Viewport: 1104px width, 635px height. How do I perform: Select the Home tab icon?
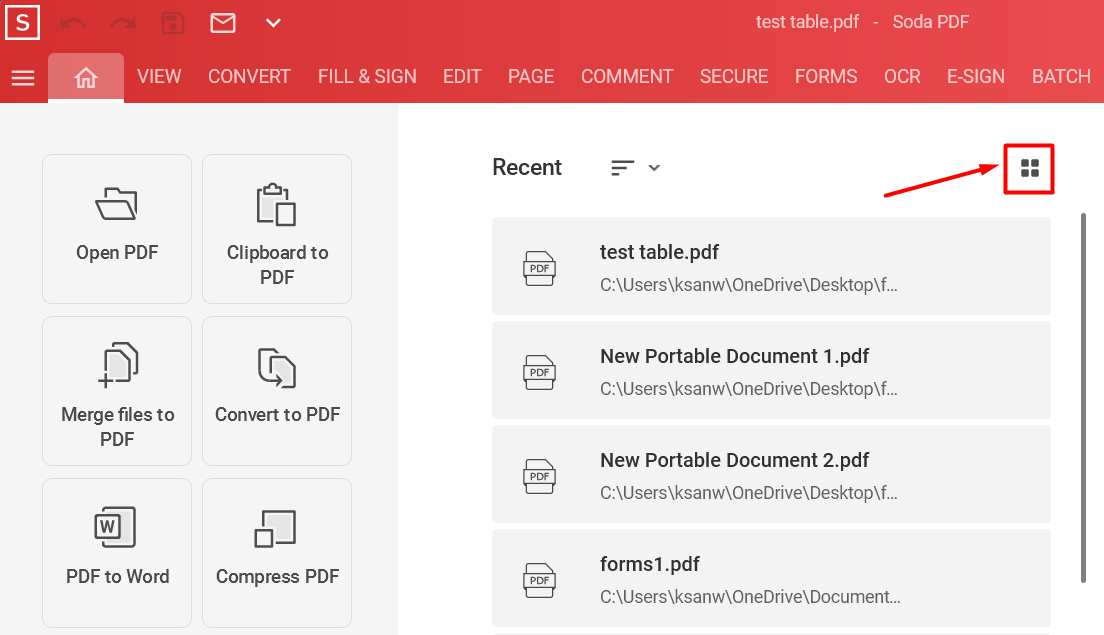(x=86, y=77)
